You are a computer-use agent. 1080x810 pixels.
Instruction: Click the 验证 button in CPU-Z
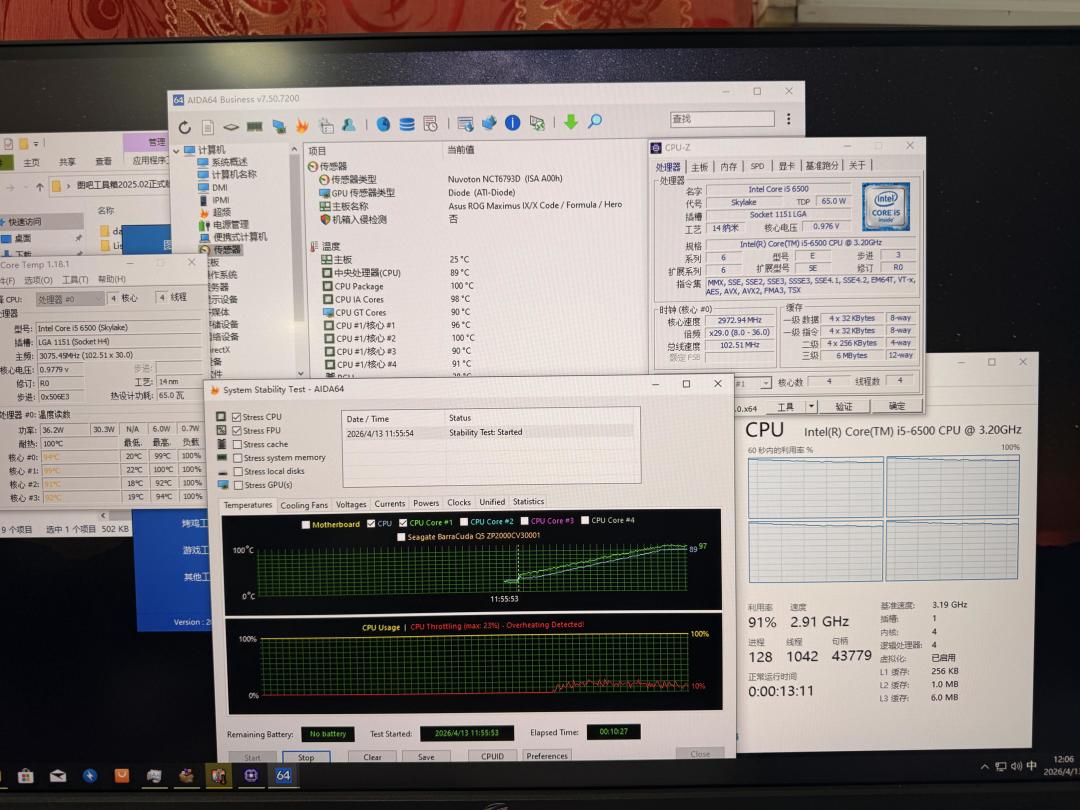(x=844, y=406)
